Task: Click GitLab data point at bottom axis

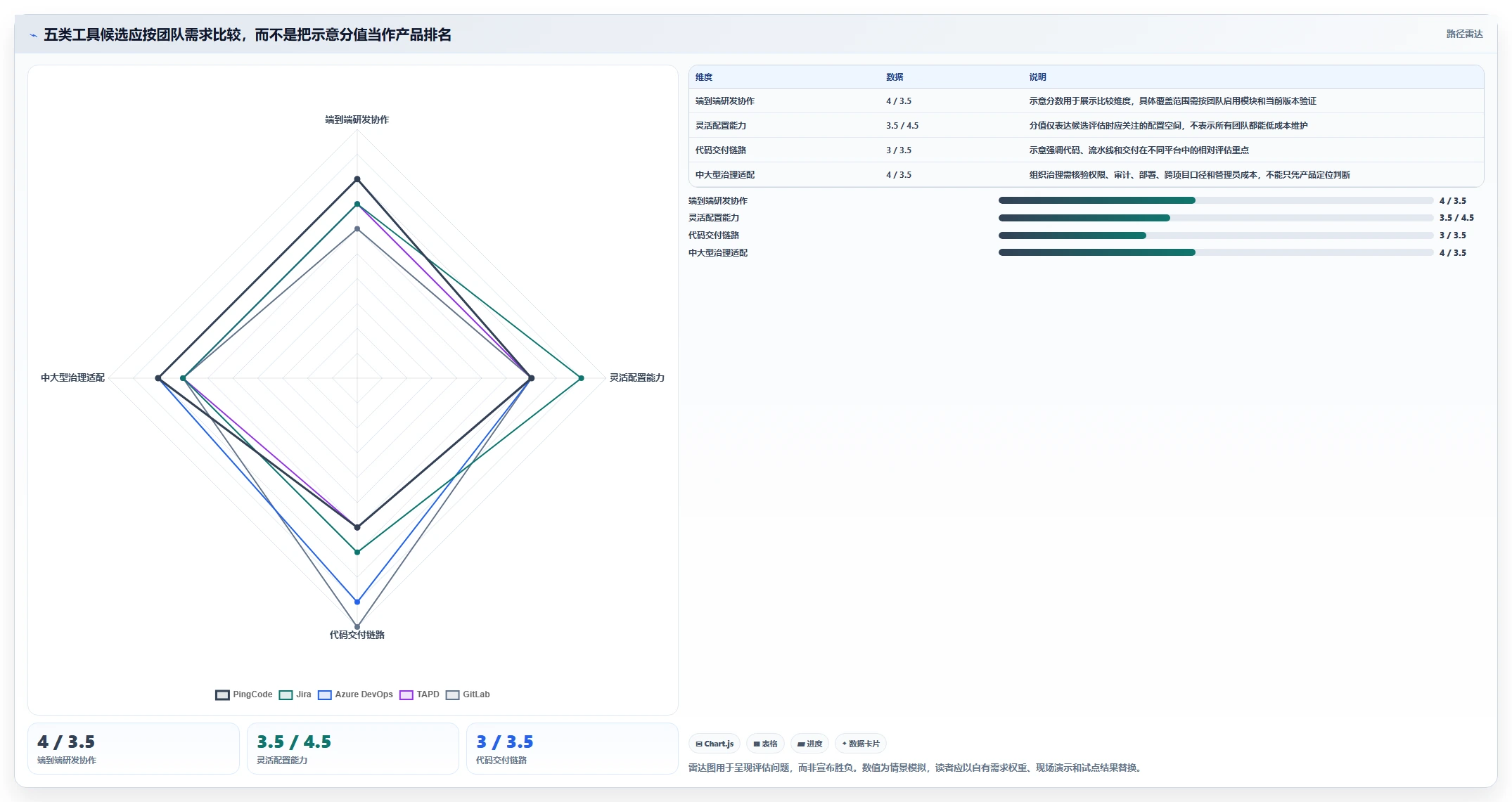Action: click(357, 627)
